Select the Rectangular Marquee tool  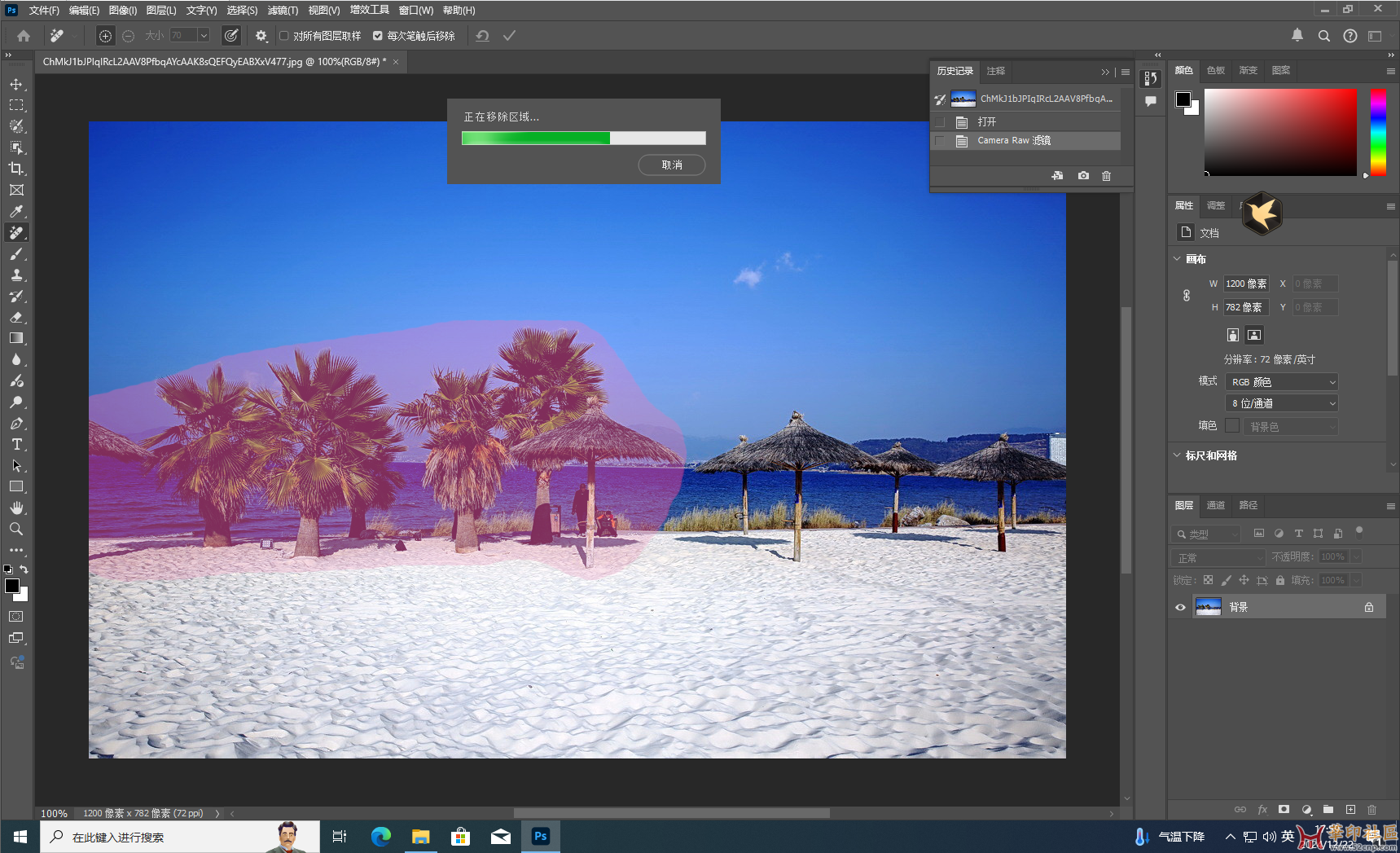(x=16, y=106)
